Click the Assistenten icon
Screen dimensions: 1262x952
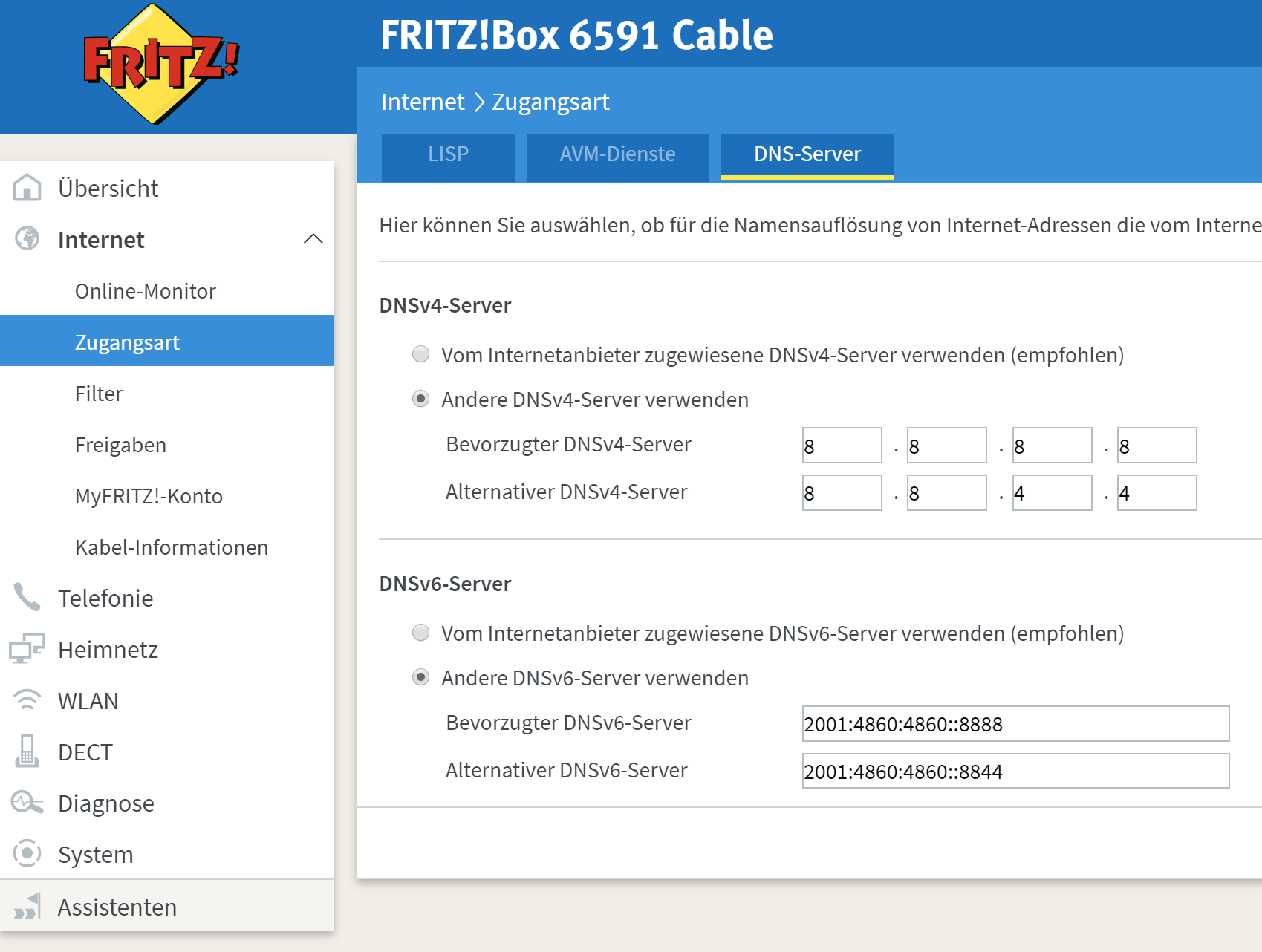27,907
